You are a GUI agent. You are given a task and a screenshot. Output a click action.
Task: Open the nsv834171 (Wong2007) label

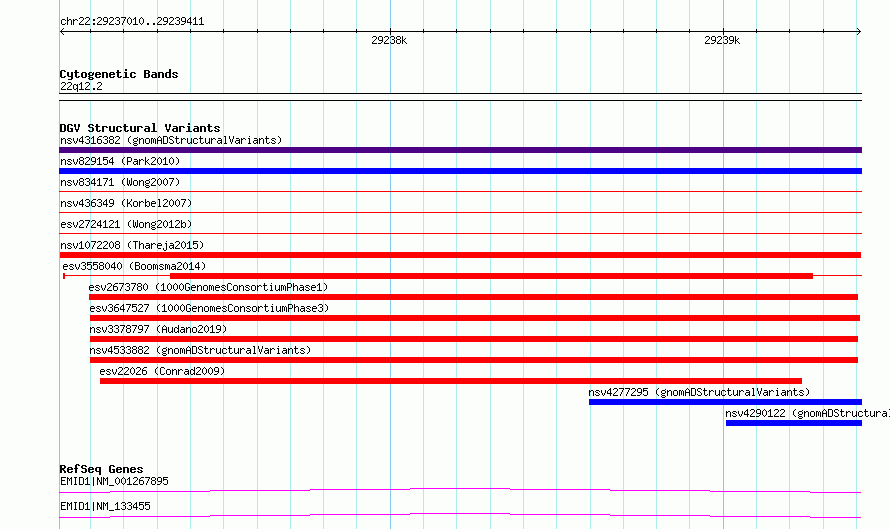pos(120,182)
